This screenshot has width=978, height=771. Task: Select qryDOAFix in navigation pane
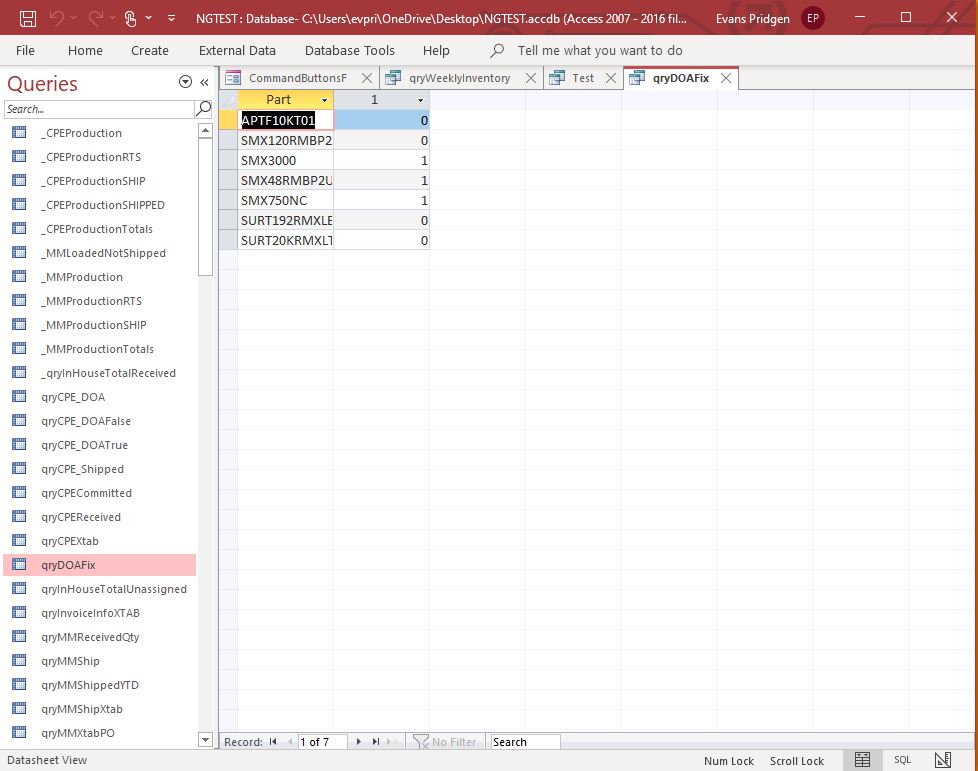point(99,565)
